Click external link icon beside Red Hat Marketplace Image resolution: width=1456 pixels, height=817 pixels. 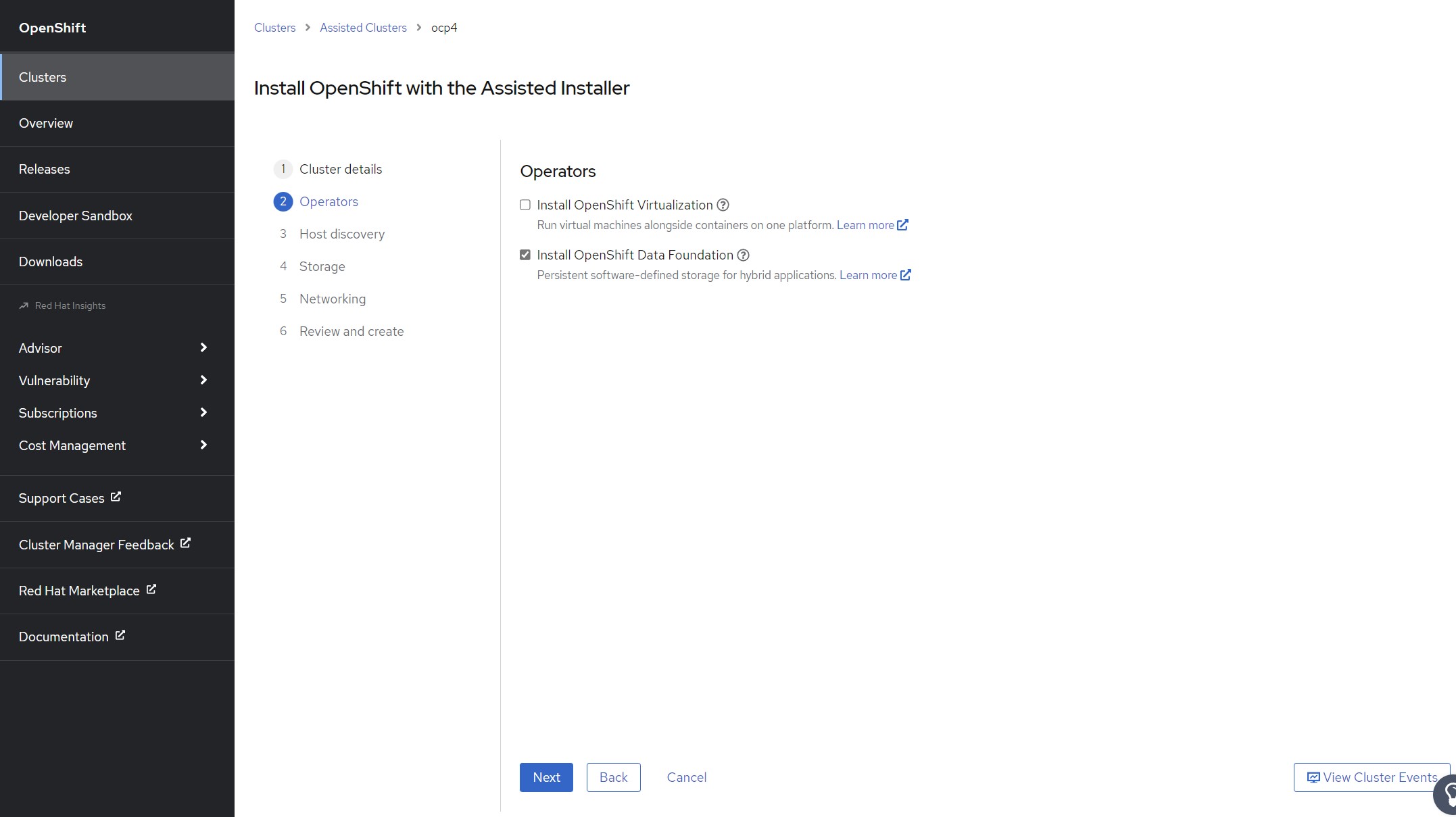point(151,589)
